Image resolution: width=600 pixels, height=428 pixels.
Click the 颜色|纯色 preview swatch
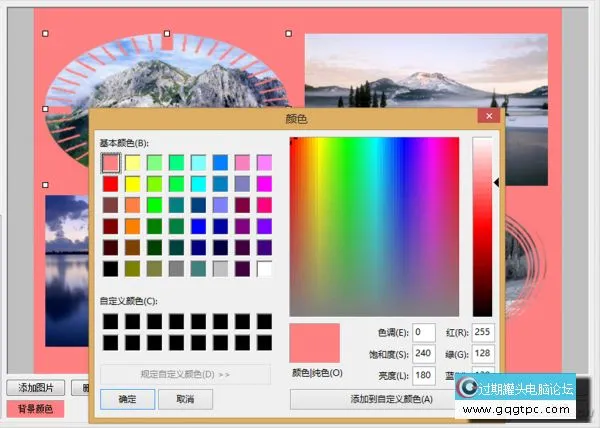(x=315, y=343)
